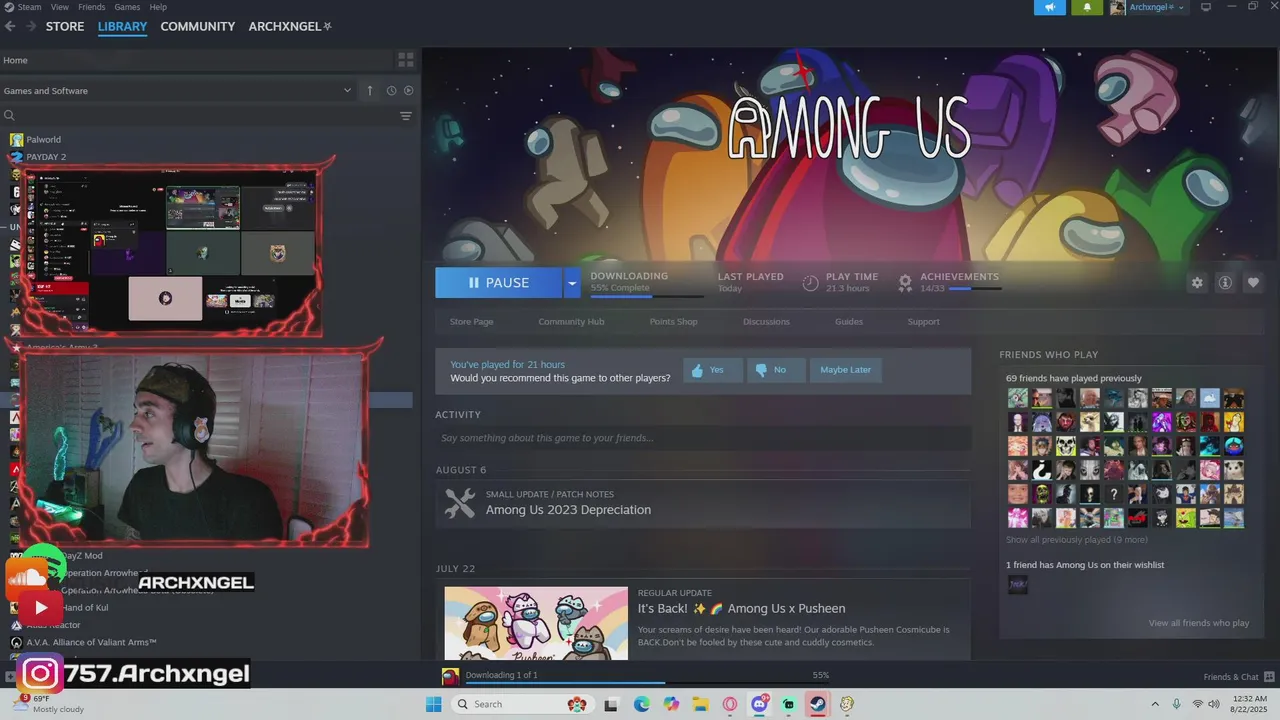Toggle ready-to-play filter icon

pyautogui.click(x=408, y=91)
